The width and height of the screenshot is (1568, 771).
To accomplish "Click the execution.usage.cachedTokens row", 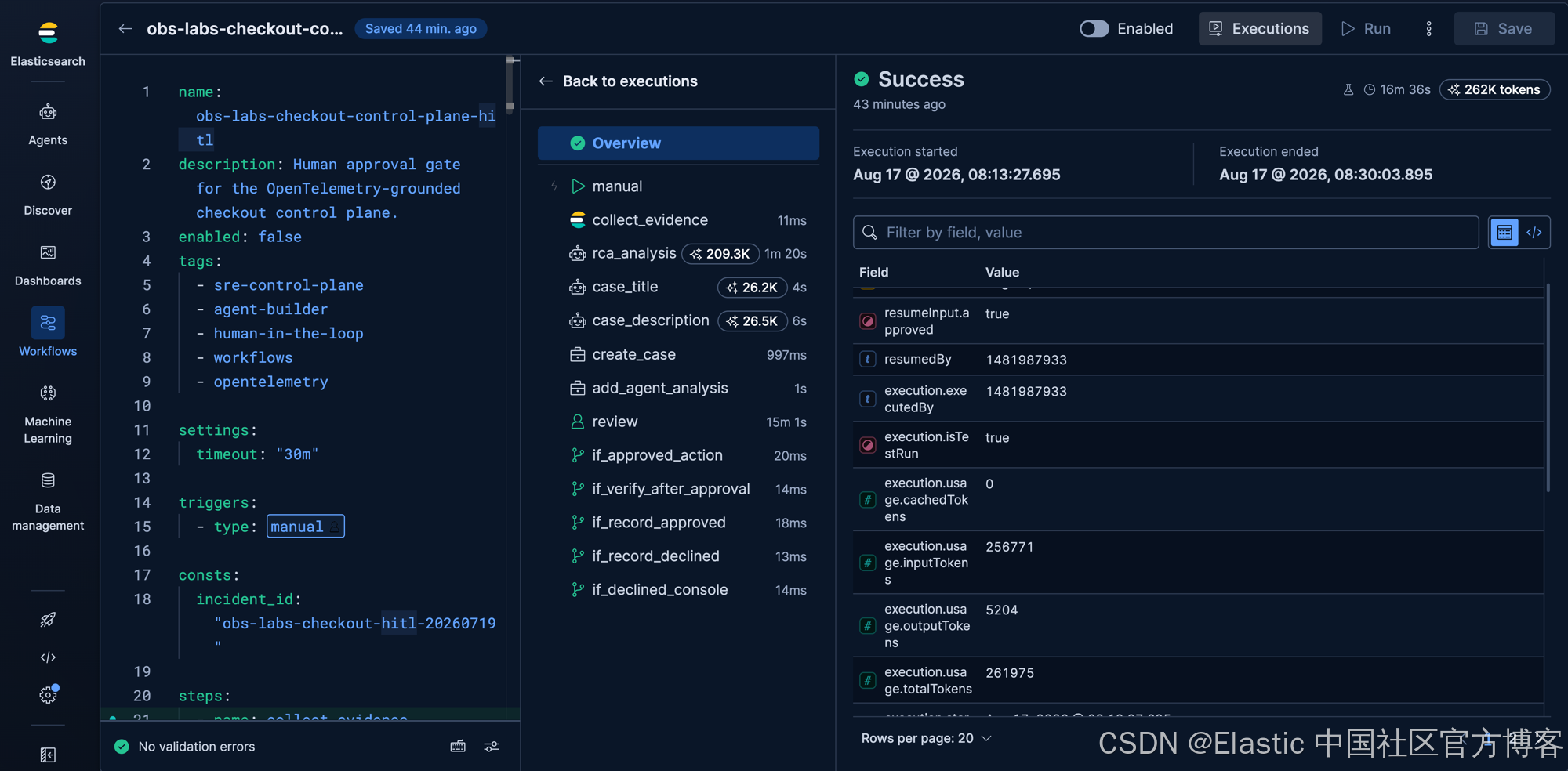I will (1198, 500).
